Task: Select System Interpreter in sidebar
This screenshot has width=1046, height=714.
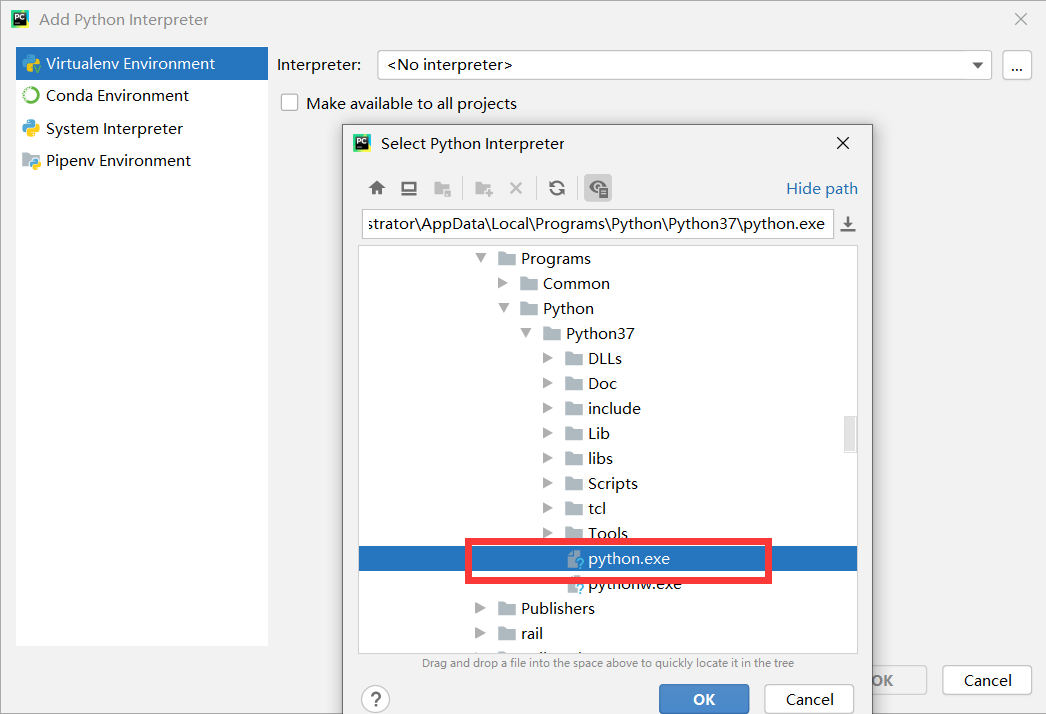Action: (x=142, y=128)
